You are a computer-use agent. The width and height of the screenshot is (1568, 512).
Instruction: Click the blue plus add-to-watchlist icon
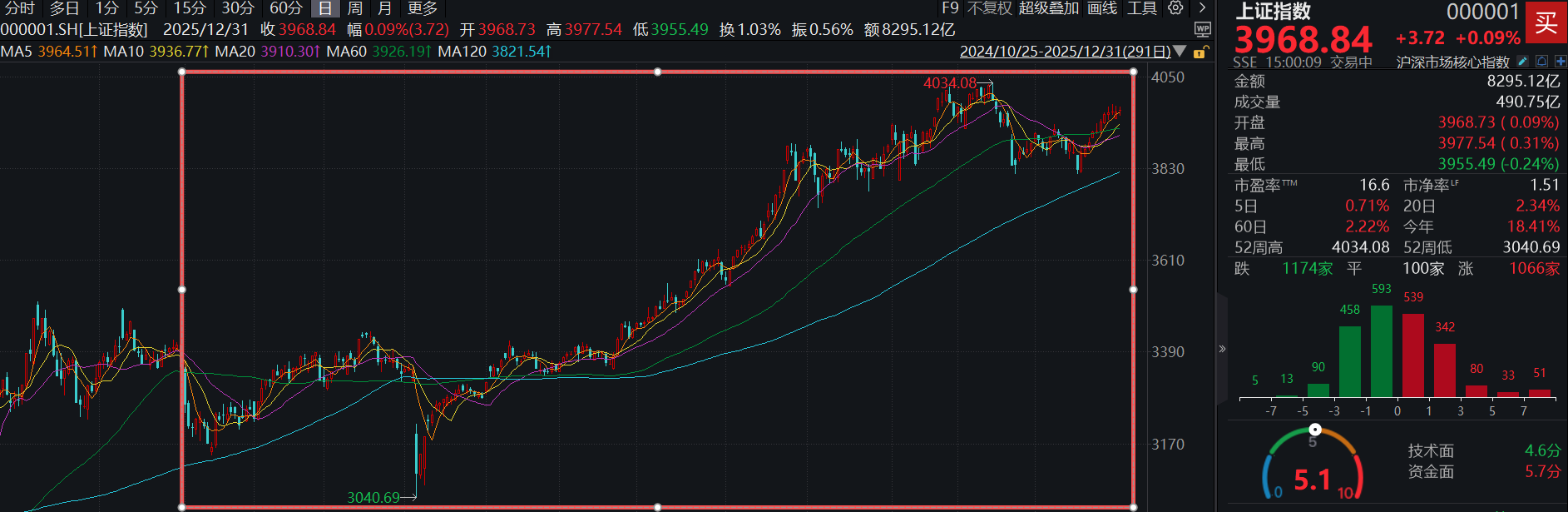1560,62
